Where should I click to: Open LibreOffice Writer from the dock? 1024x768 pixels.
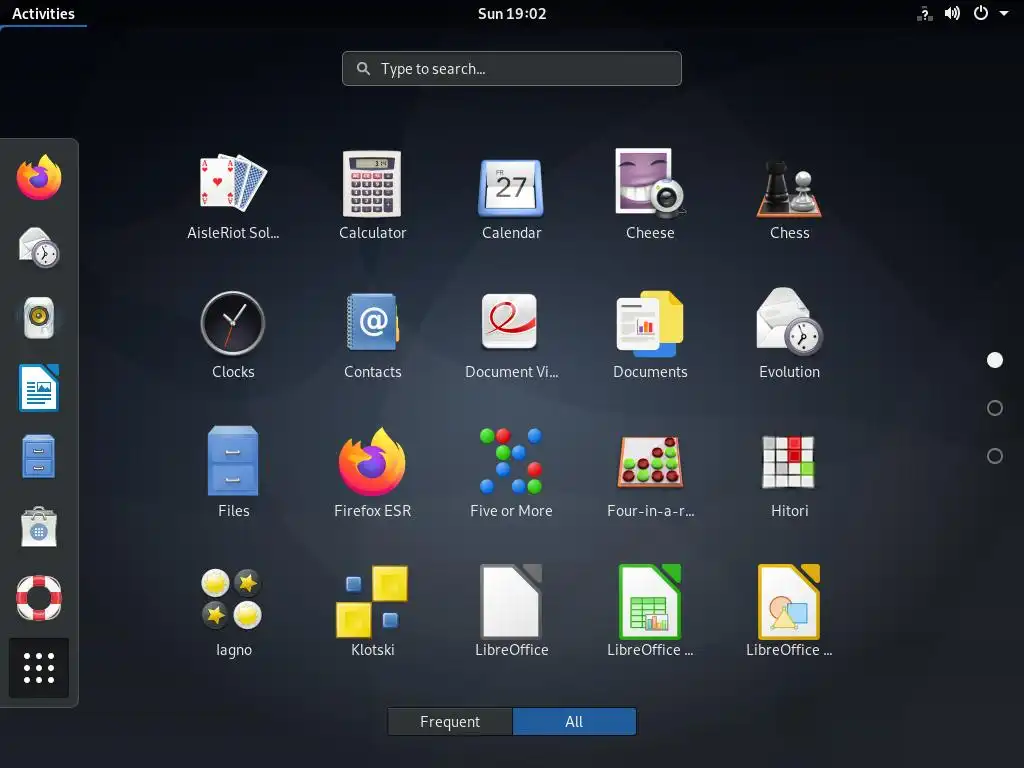pos(39,388)
